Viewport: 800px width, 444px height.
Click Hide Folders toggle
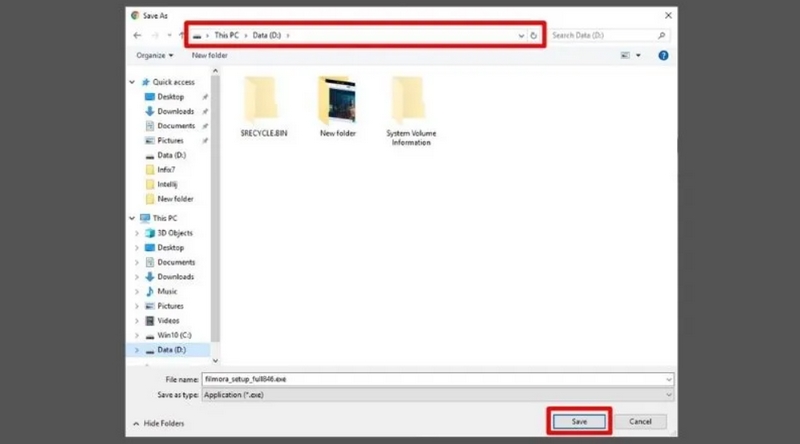(159, 424)
